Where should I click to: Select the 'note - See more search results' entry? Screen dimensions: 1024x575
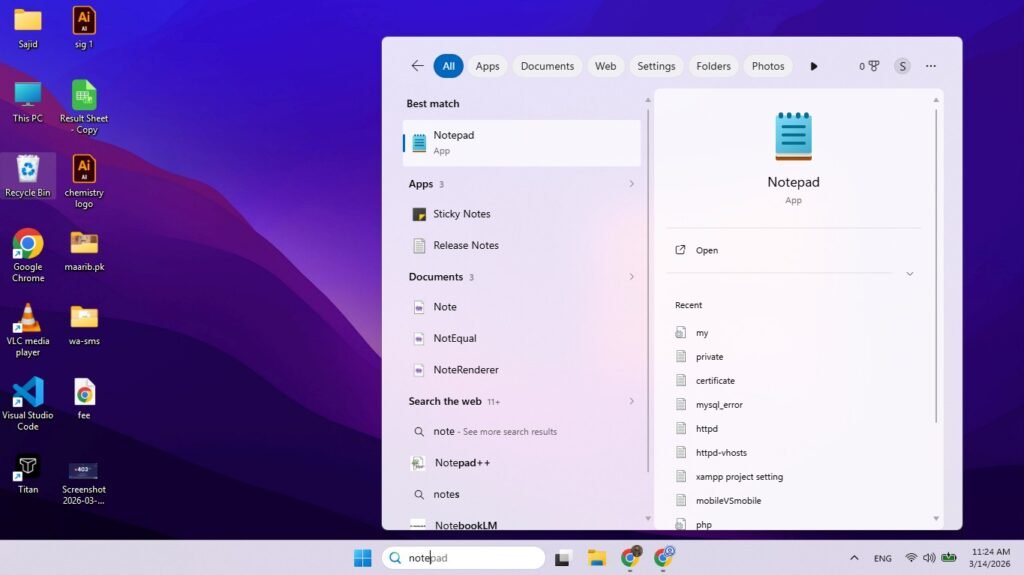tap(522, 431)
